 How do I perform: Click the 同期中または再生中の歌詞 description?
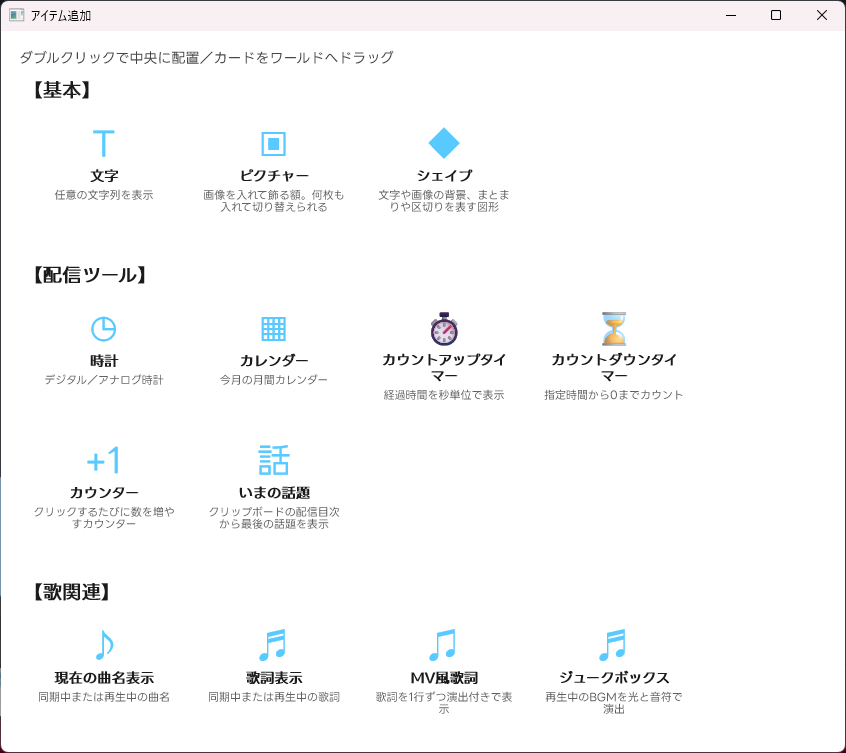[274, 697]
